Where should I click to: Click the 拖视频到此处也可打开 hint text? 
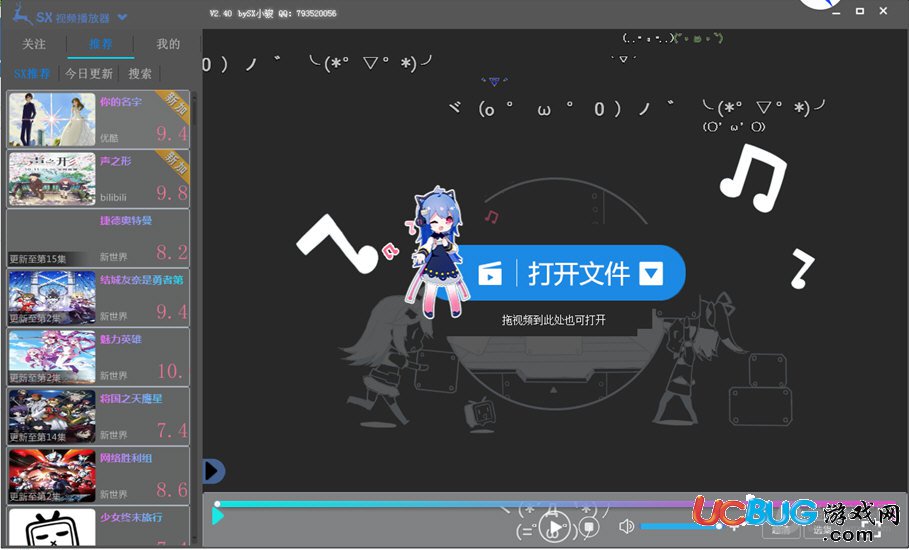coord(554,320)
